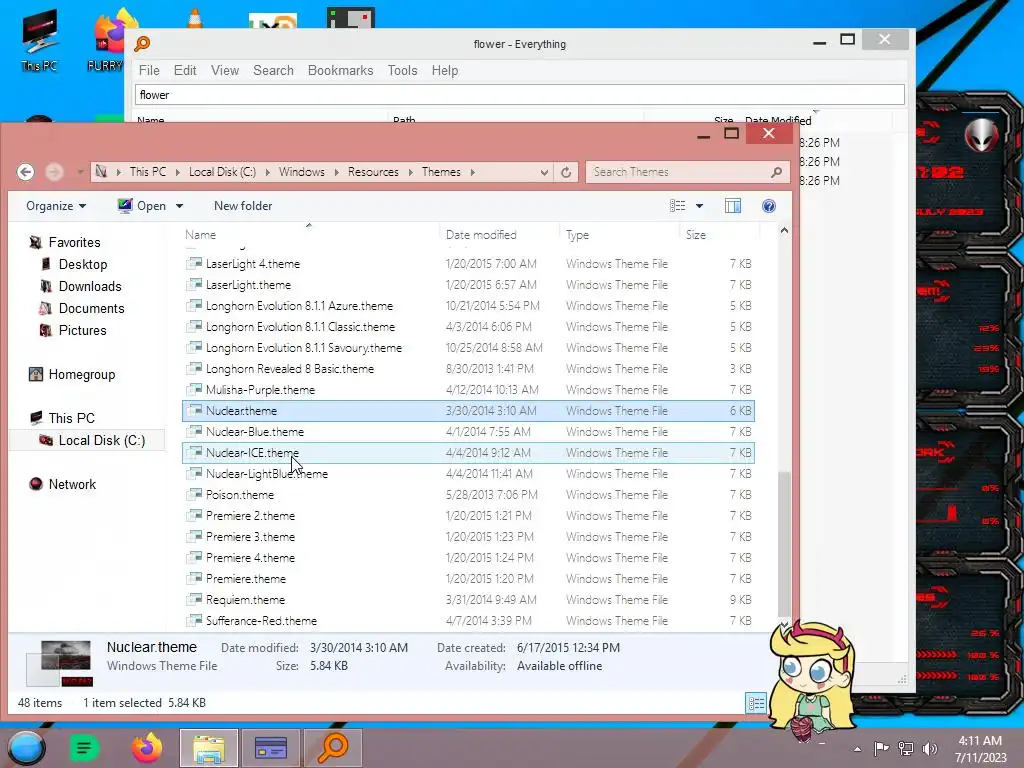
Task: Select Desktop in navigation pane
Action: point(82,264)
